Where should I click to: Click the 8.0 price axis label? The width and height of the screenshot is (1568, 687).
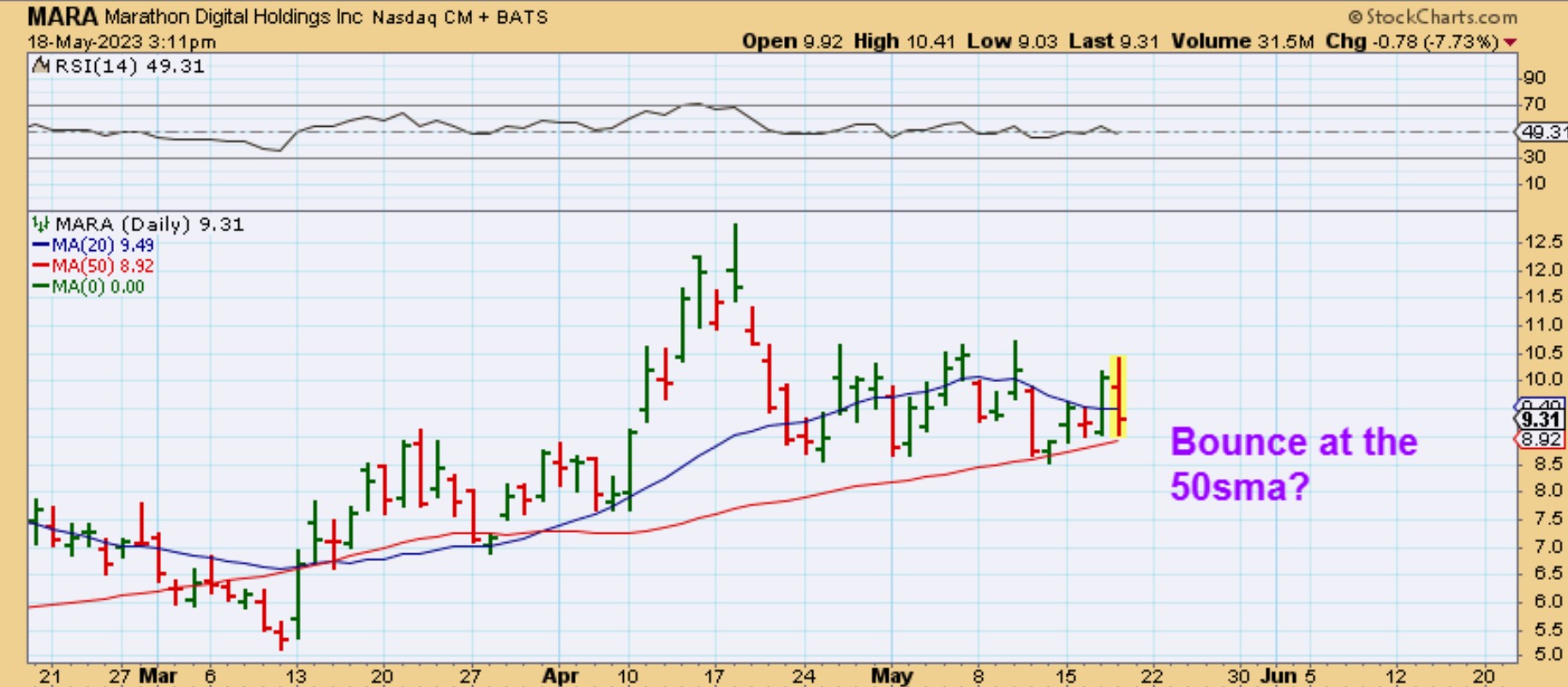point(1548,491)
